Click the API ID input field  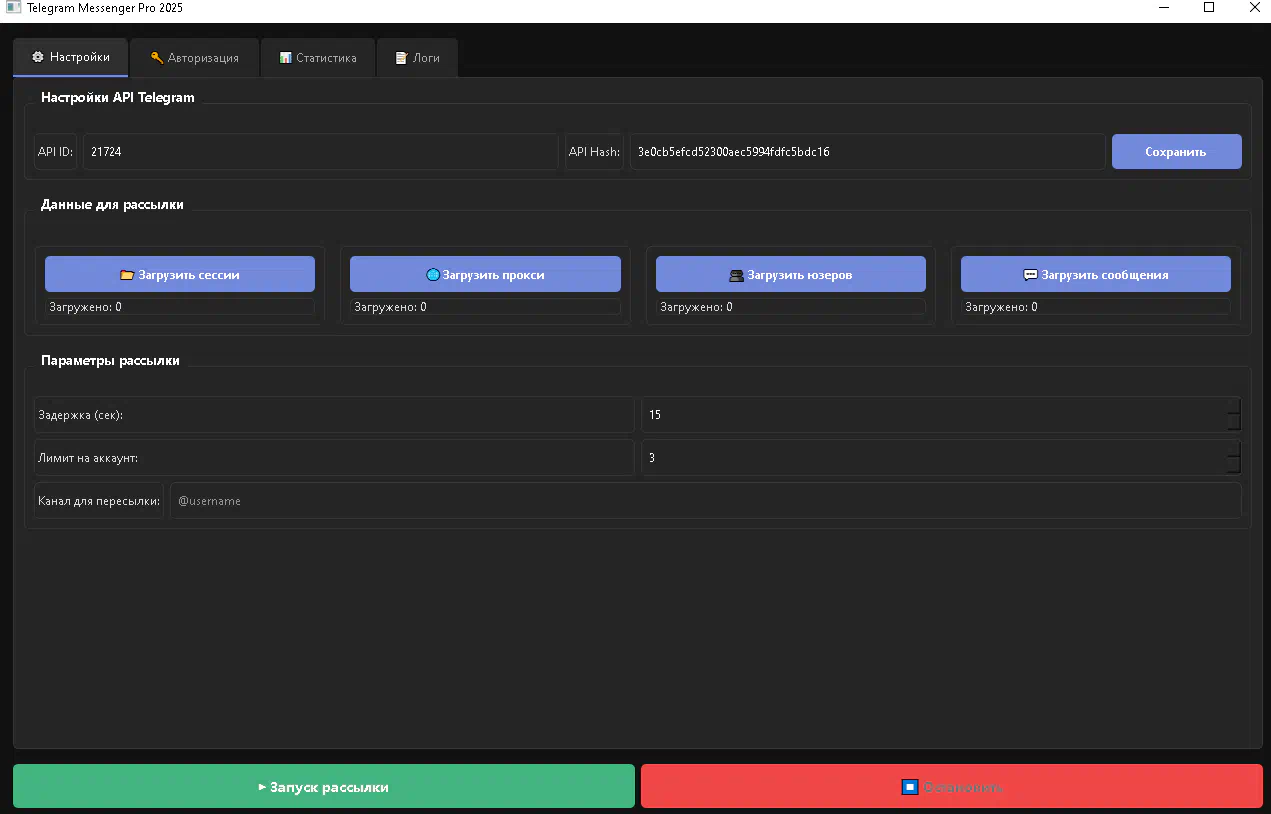(x=320, y=152)
